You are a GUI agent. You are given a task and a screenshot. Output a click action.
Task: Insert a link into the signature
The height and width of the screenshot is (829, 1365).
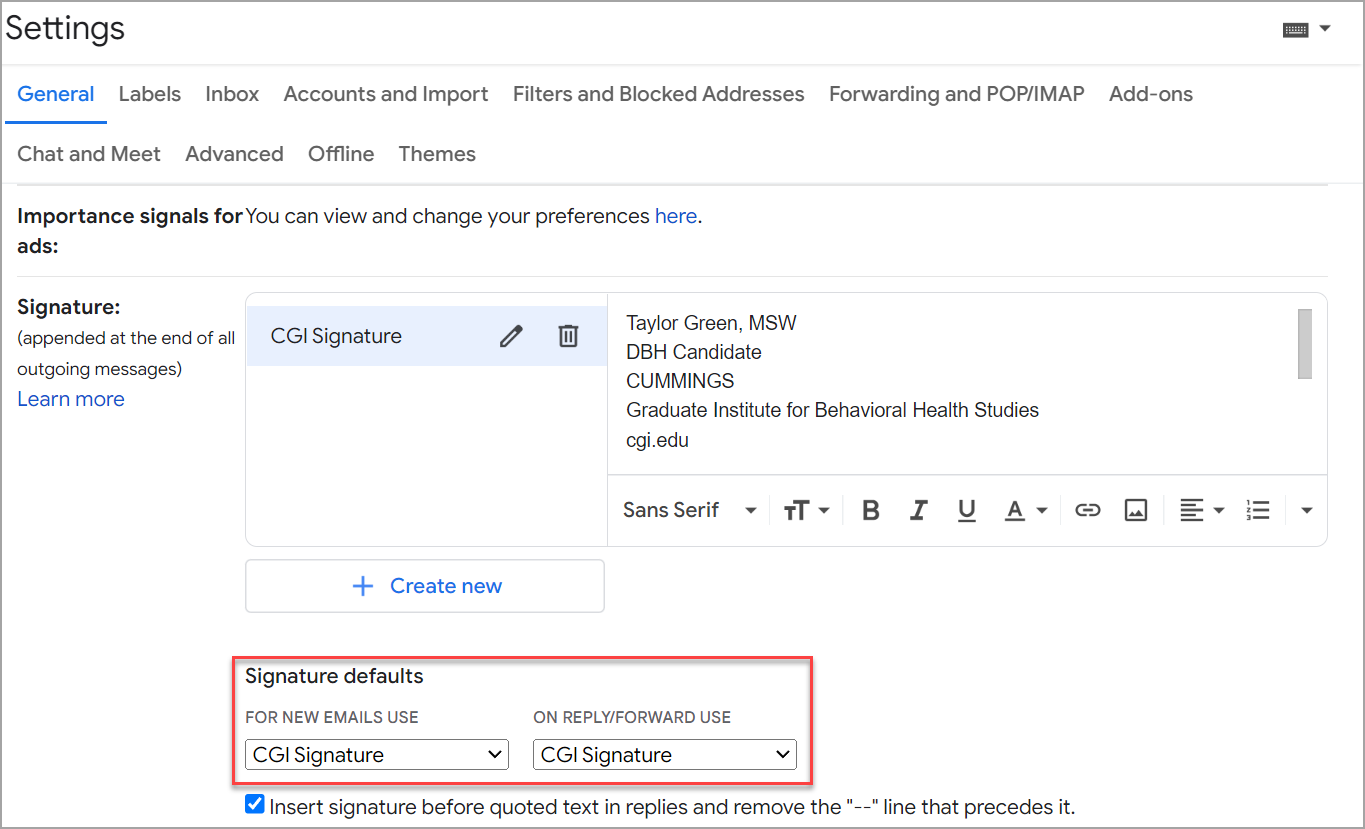click(x=1087, y=510)
